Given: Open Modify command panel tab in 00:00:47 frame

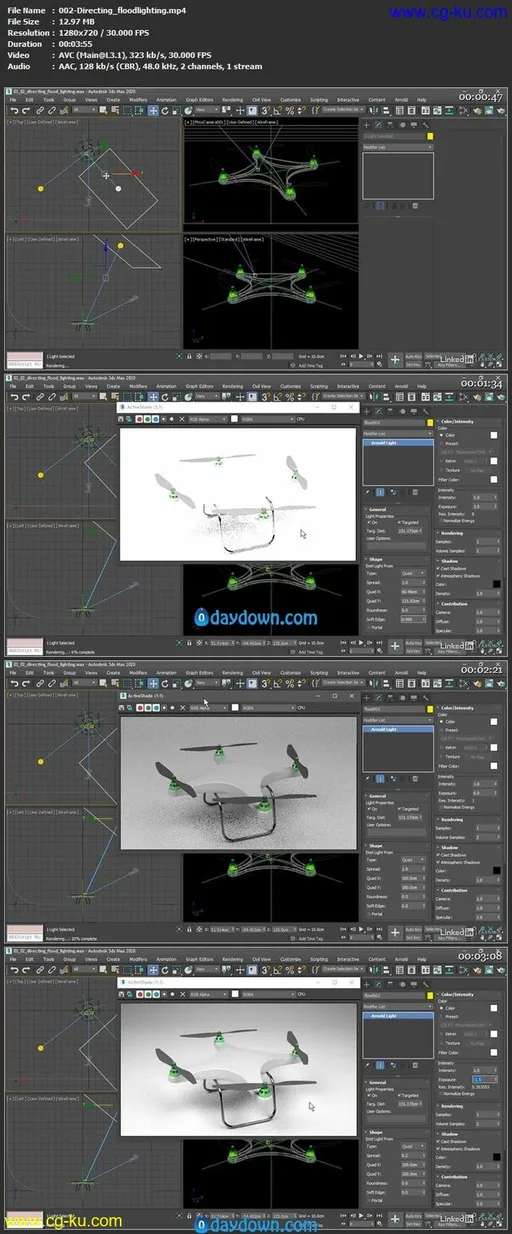Looking at the screenshot, I should pyautogui.click(x=378, y=125).
